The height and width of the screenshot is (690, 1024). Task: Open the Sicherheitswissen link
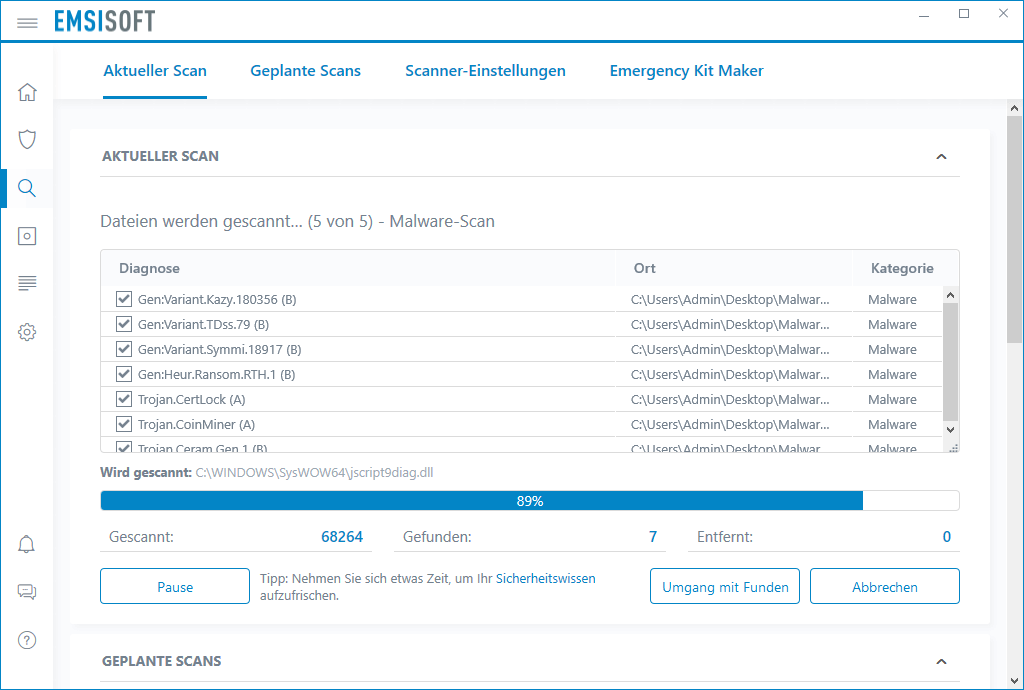545,578
